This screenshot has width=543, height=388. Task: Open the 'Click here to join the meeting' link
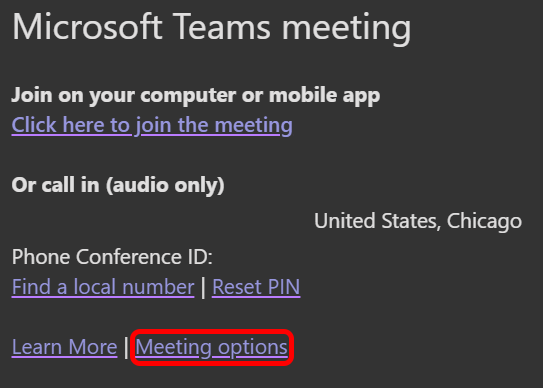click(x=152, y=125)
